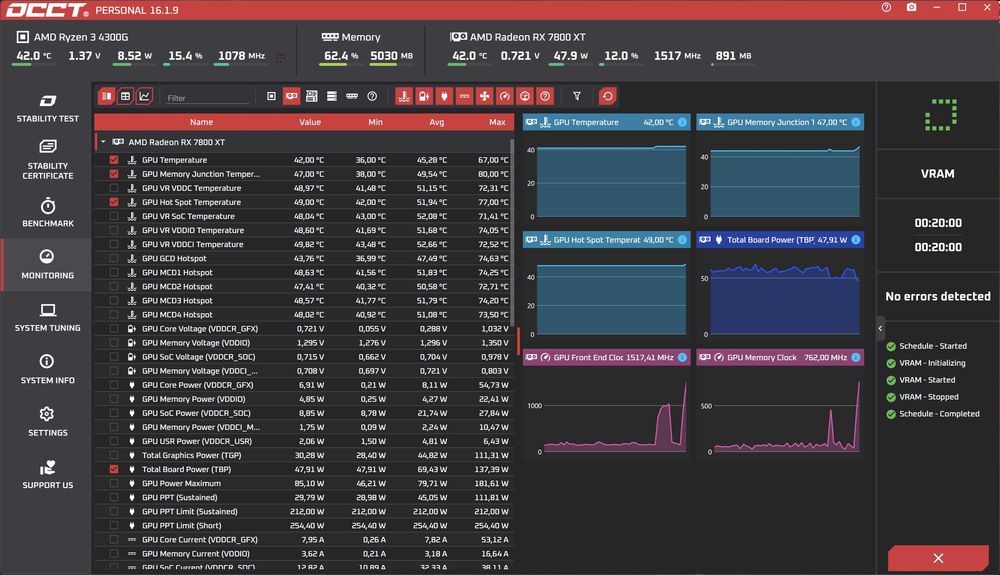Uncheck GPU Memory Junction Temperature checkbox

point(114,174)
